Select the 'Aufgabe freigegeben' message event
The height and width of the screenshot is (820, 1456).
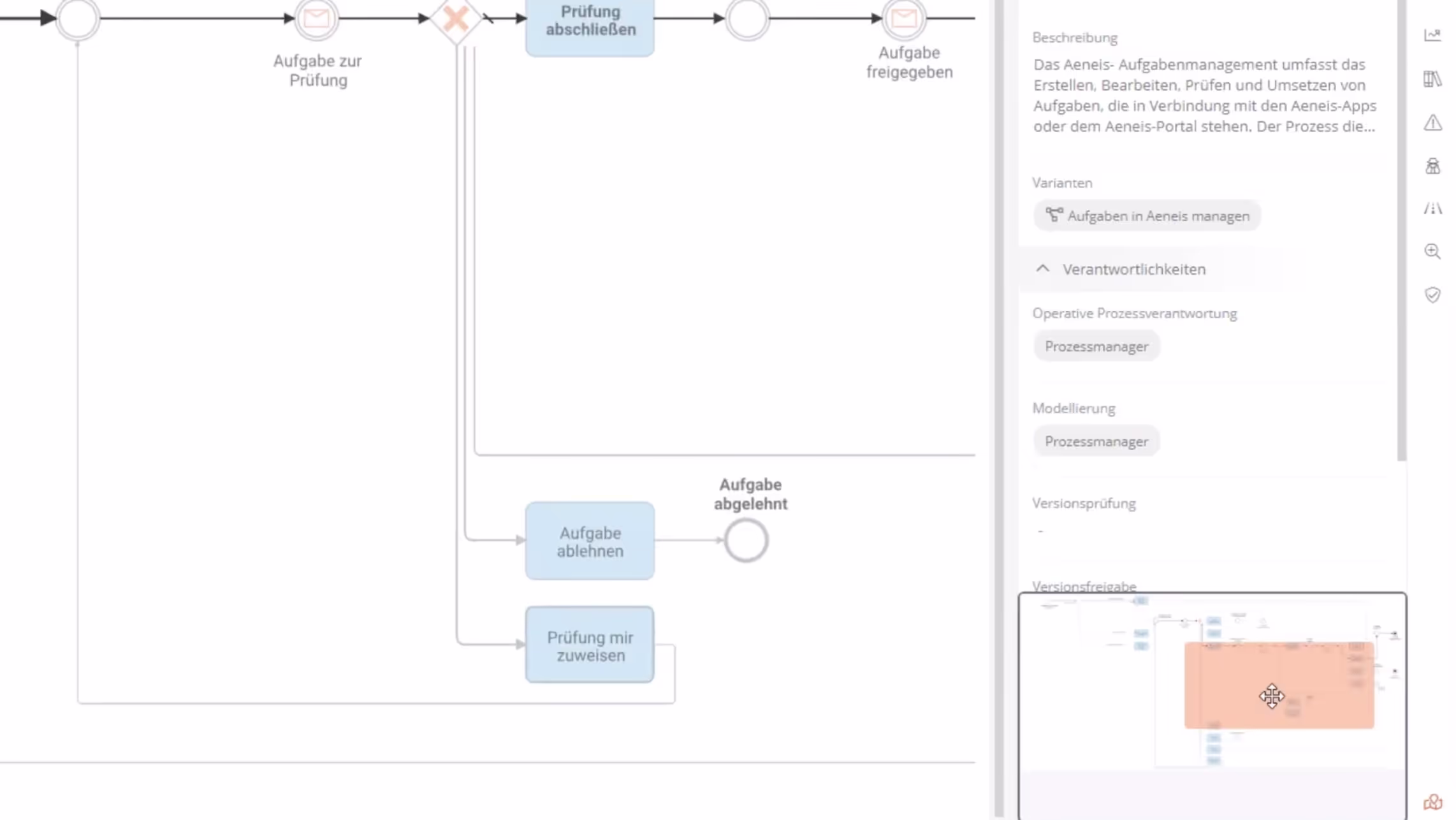(x=903, y=18)
